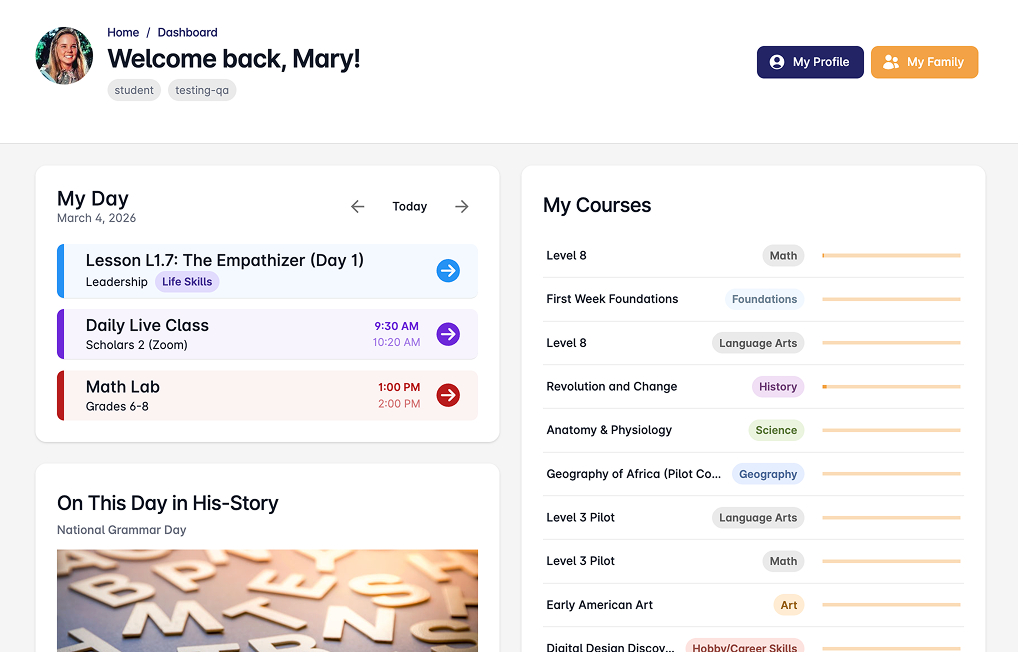Click the National Grammar Day image
Image resolution: width=1018 pixels, height=652 pixels.
(x=267, y=600)
